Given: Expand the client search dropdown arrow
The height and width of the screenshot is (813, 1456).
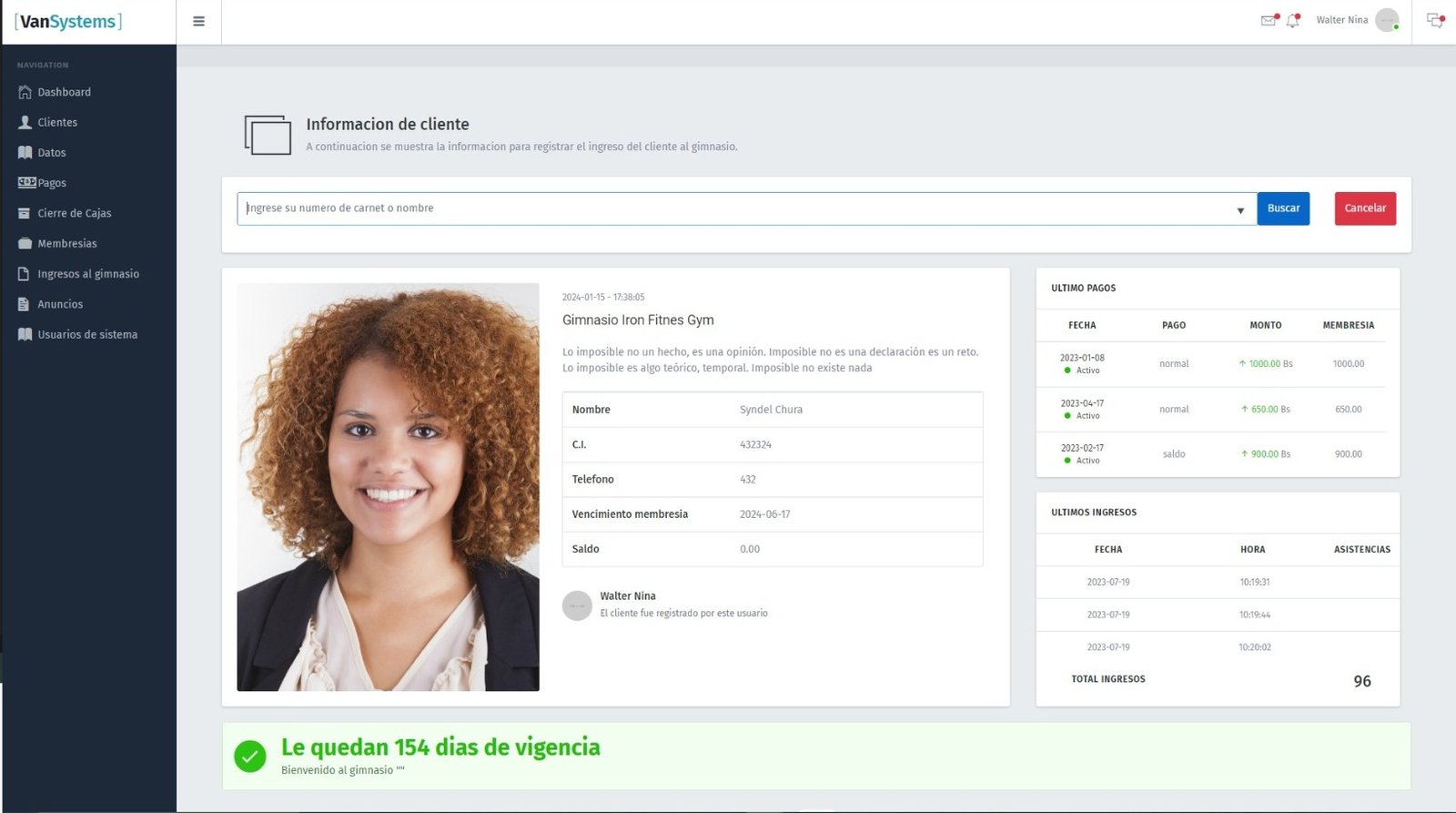Looking at the screenshot, I should coord(1239,210).
